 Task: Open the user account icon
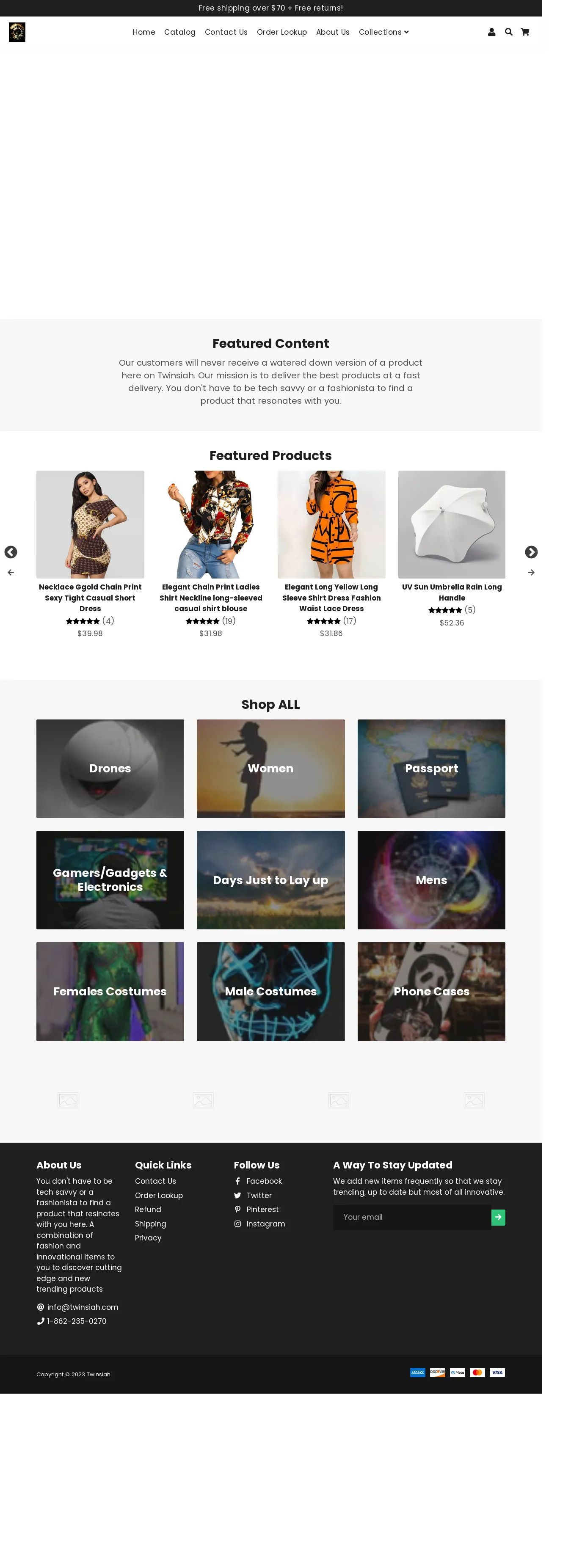[x=491, y=32]
